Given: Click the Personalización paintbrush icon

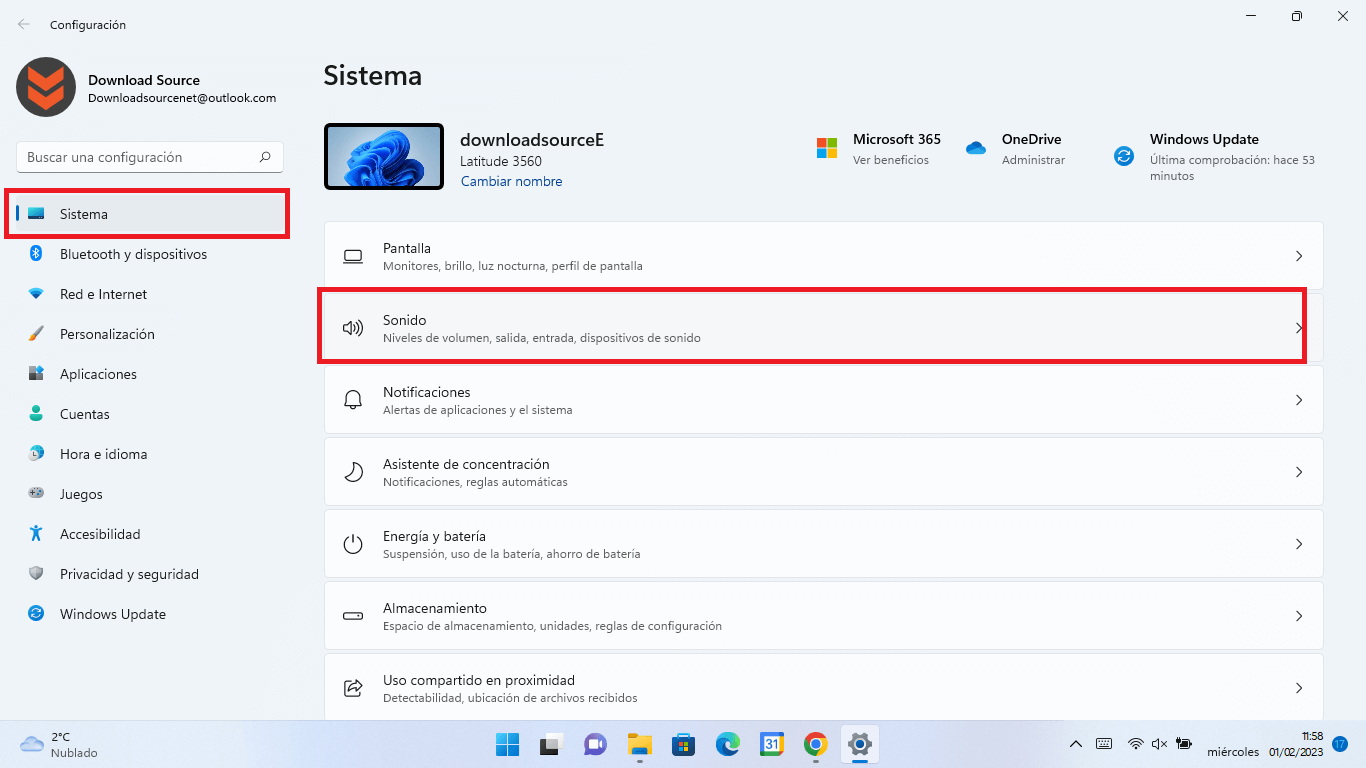Looking at the screenshot, I should (x=36, y=334).
